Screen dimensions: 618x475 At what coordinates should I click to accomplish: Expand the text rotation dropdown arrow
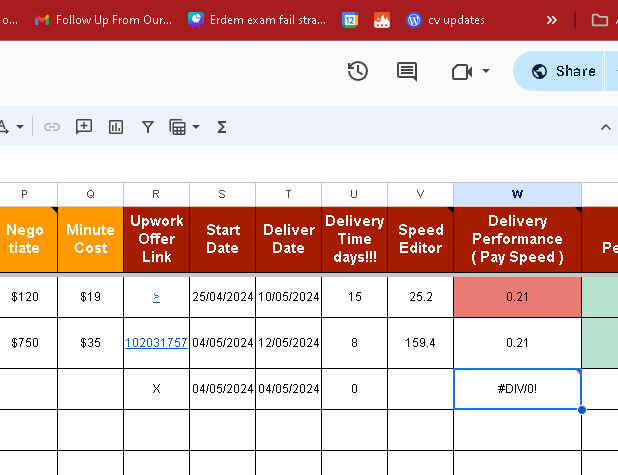click(x=20, y=127)
